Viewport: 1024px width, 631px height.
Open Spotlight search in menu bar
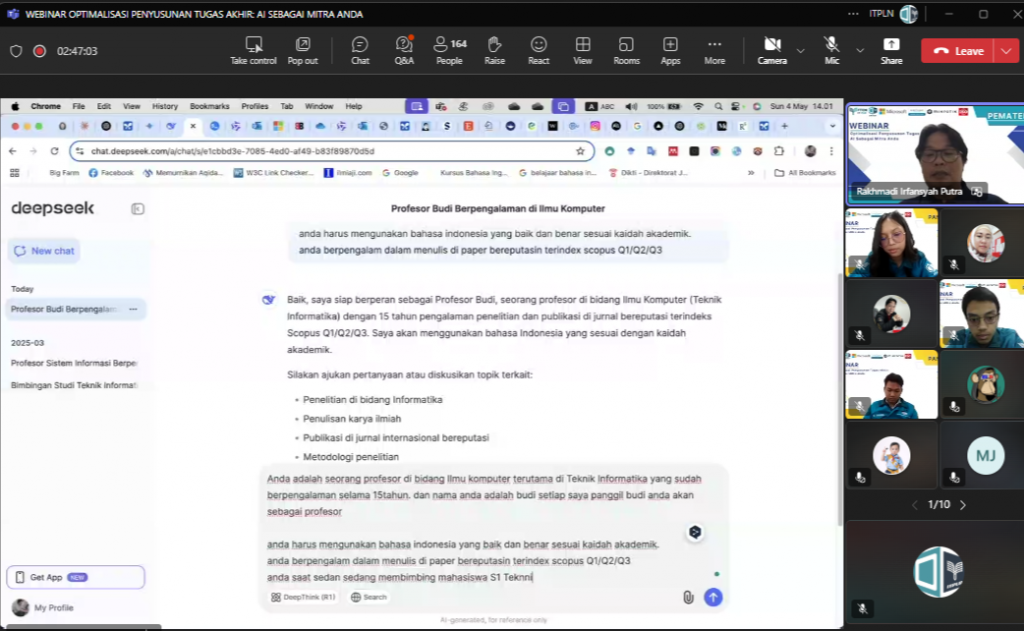718,106
